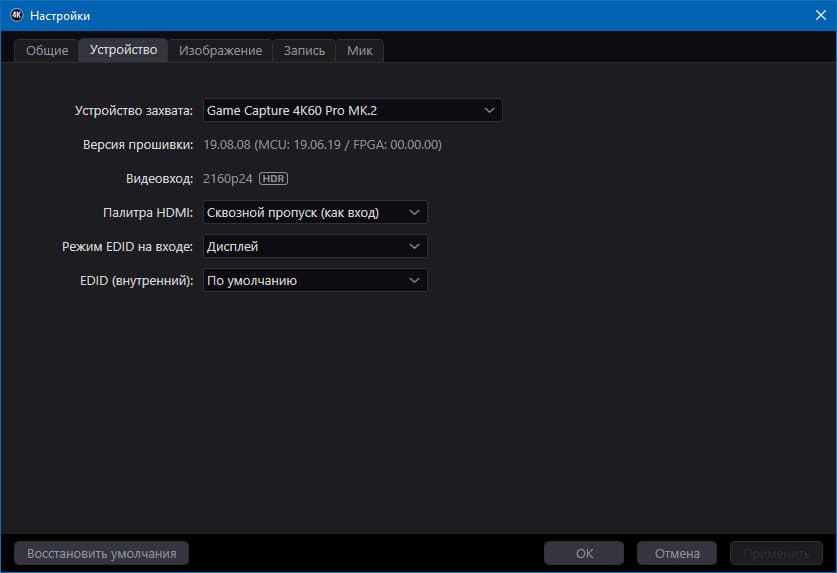Click the greyed-out Применить button
This screenshot has width=837, height=573.
pos(776,553)
